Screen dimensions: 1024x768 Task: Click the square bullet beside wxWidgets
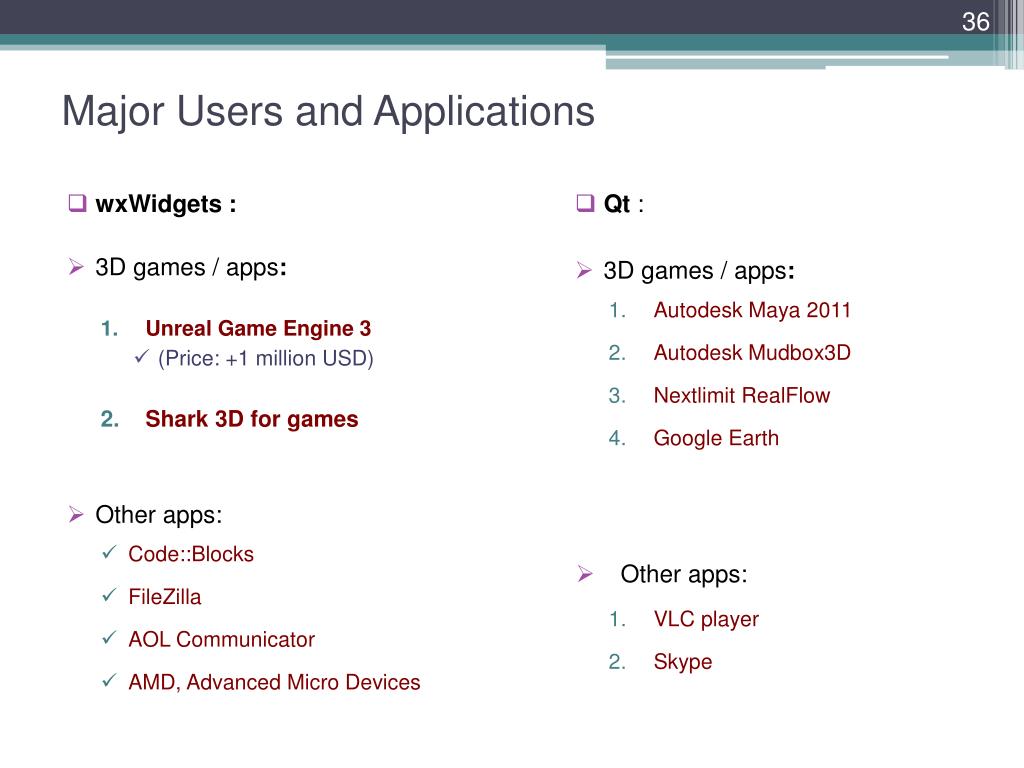pyautogui.click(x=77, y=203)
